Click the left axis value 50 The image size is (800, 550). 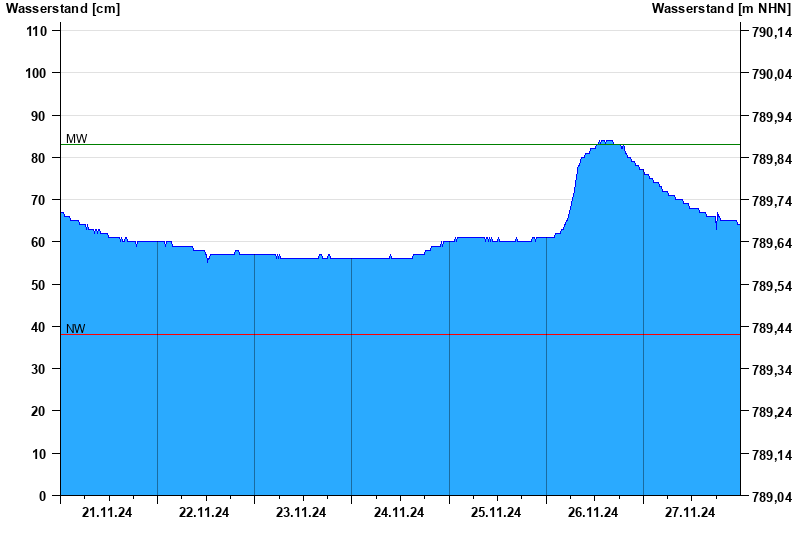coord(39,285)
